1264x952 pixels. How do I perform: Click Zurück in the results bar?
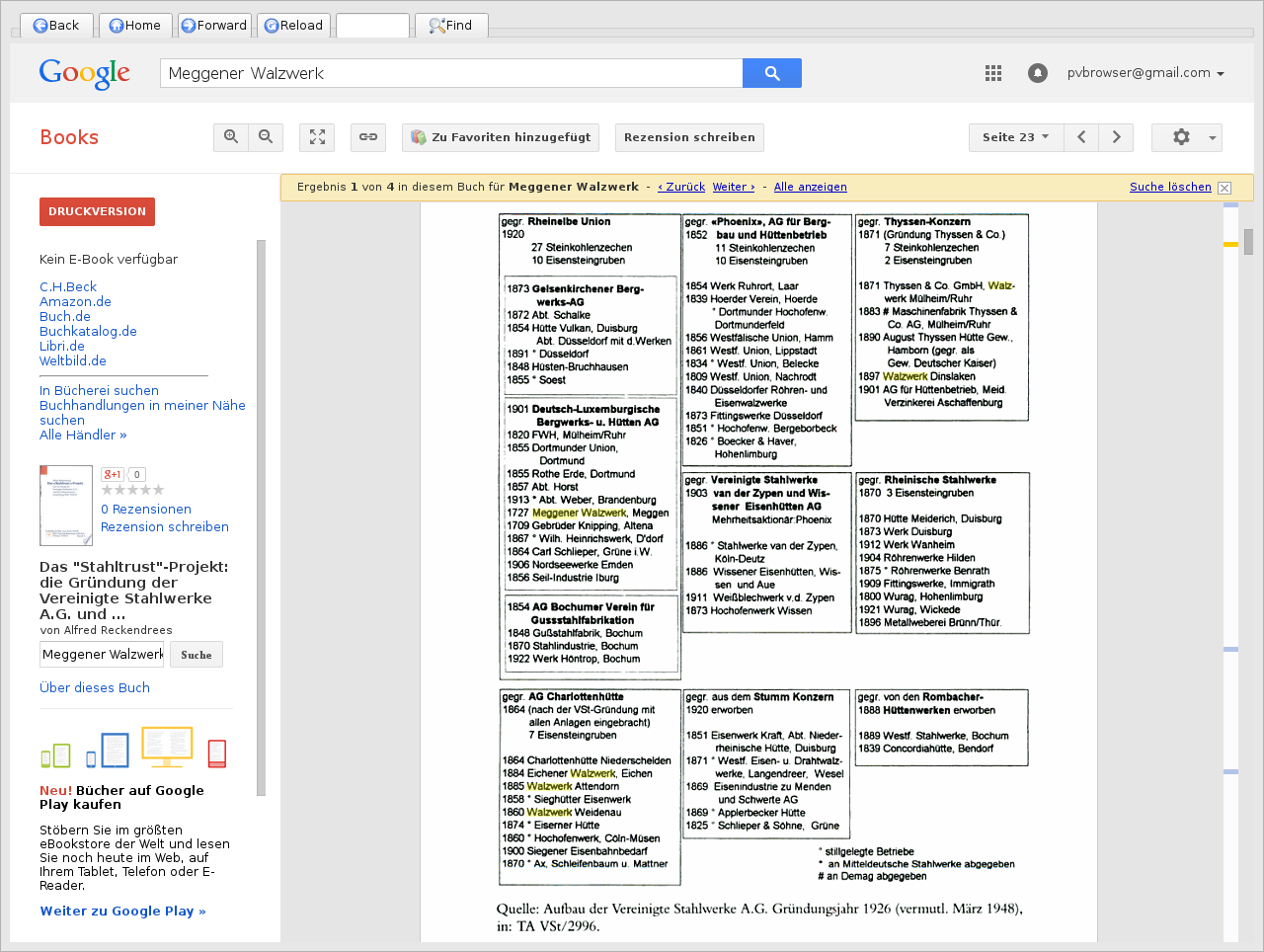pyautogui.click(x=681, y=187)
